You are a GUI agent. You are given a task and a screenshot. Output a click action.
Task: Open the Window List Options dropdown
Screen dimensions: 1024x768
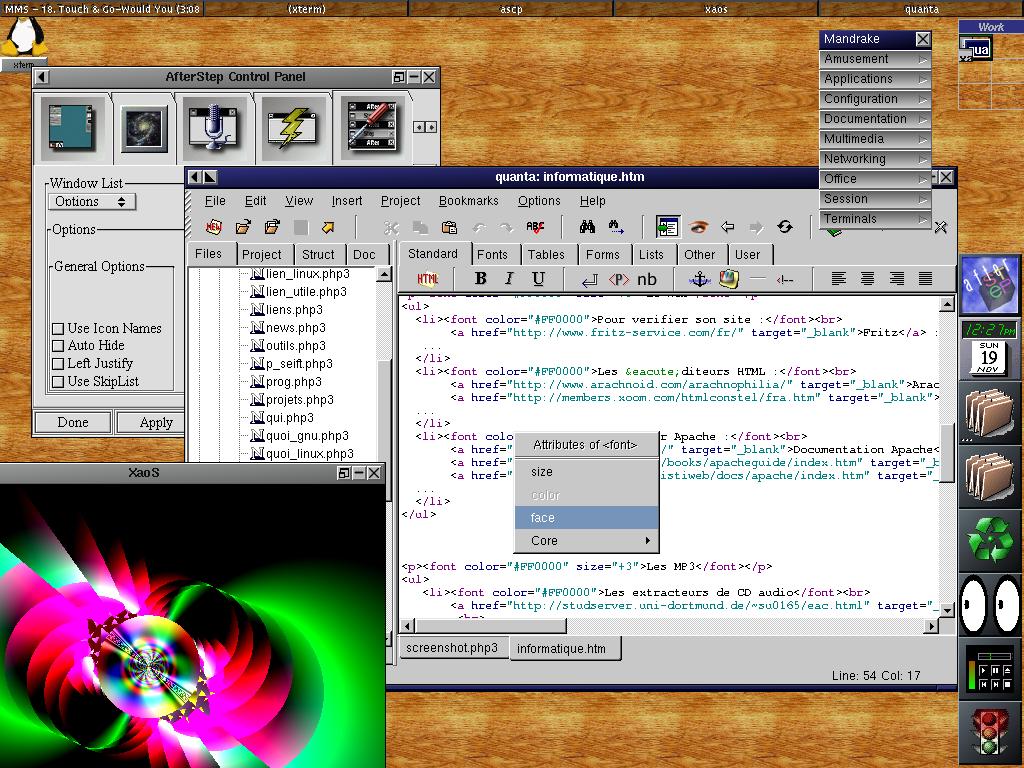tap(91, 202)
